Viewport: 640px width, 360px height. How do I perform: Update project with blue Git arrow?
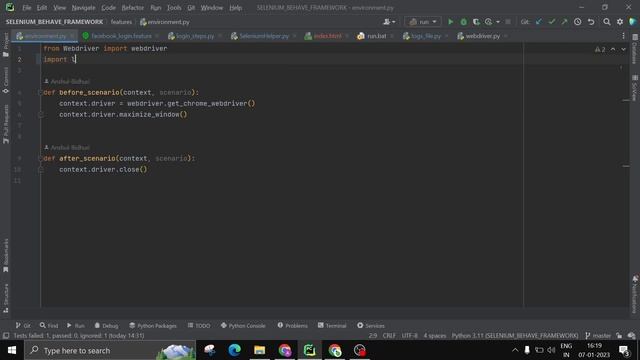tap(539, 22)
